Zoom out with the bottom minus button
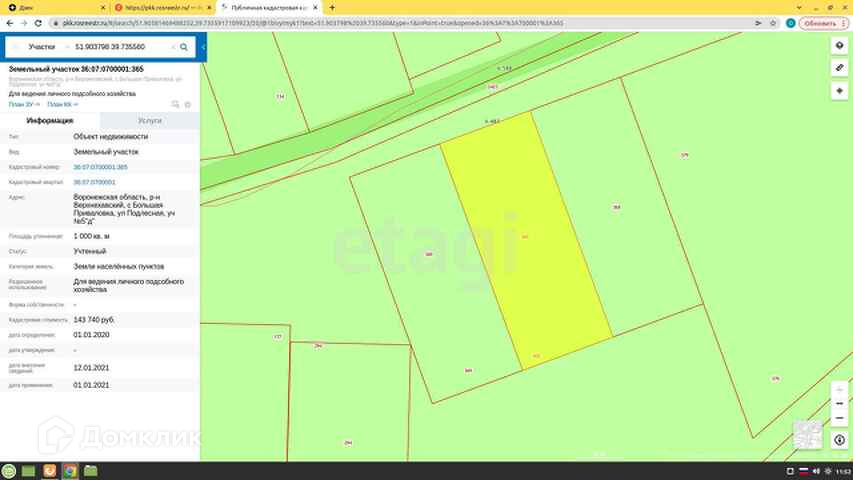Viewport: 853px width, 480px height. tap(839, 418)
